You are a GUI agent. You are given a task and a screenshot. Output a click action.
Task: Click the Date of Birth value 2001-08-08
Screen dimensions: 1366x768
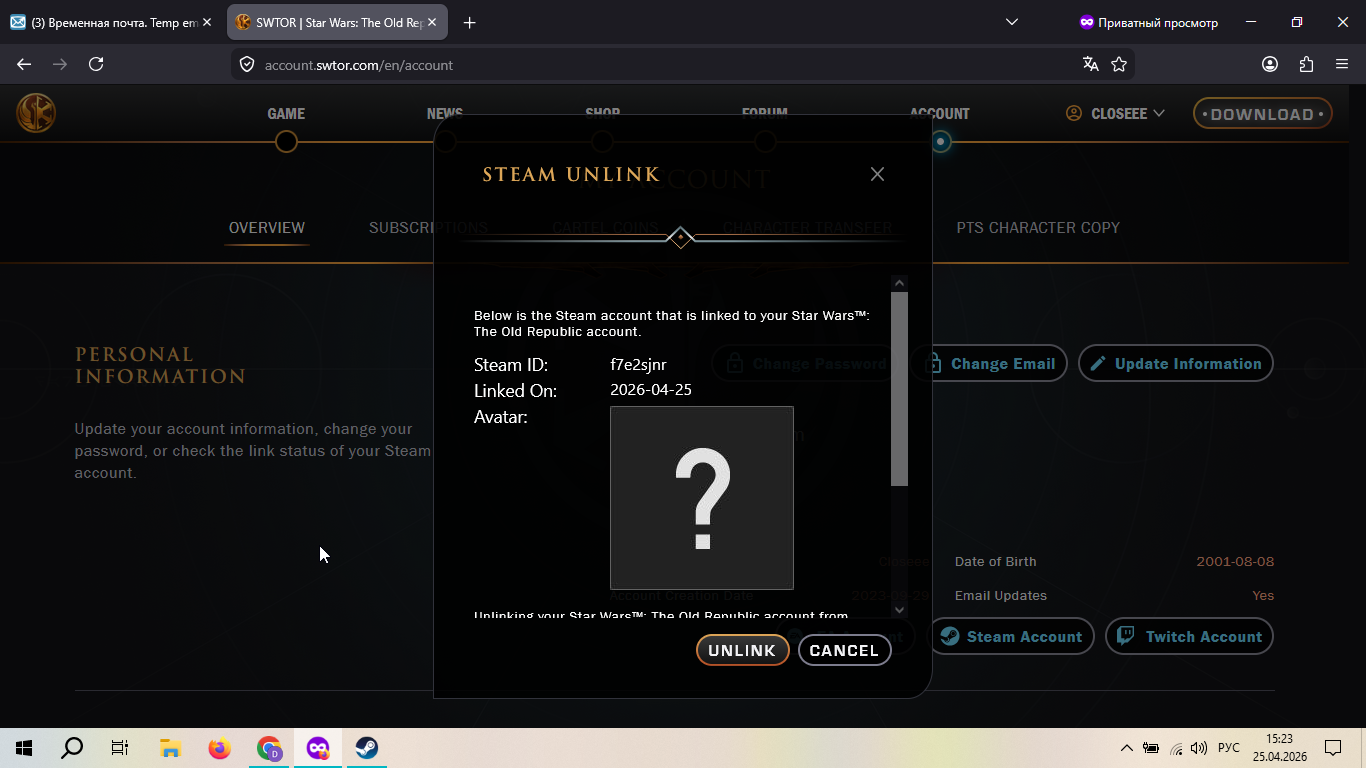1235,561
